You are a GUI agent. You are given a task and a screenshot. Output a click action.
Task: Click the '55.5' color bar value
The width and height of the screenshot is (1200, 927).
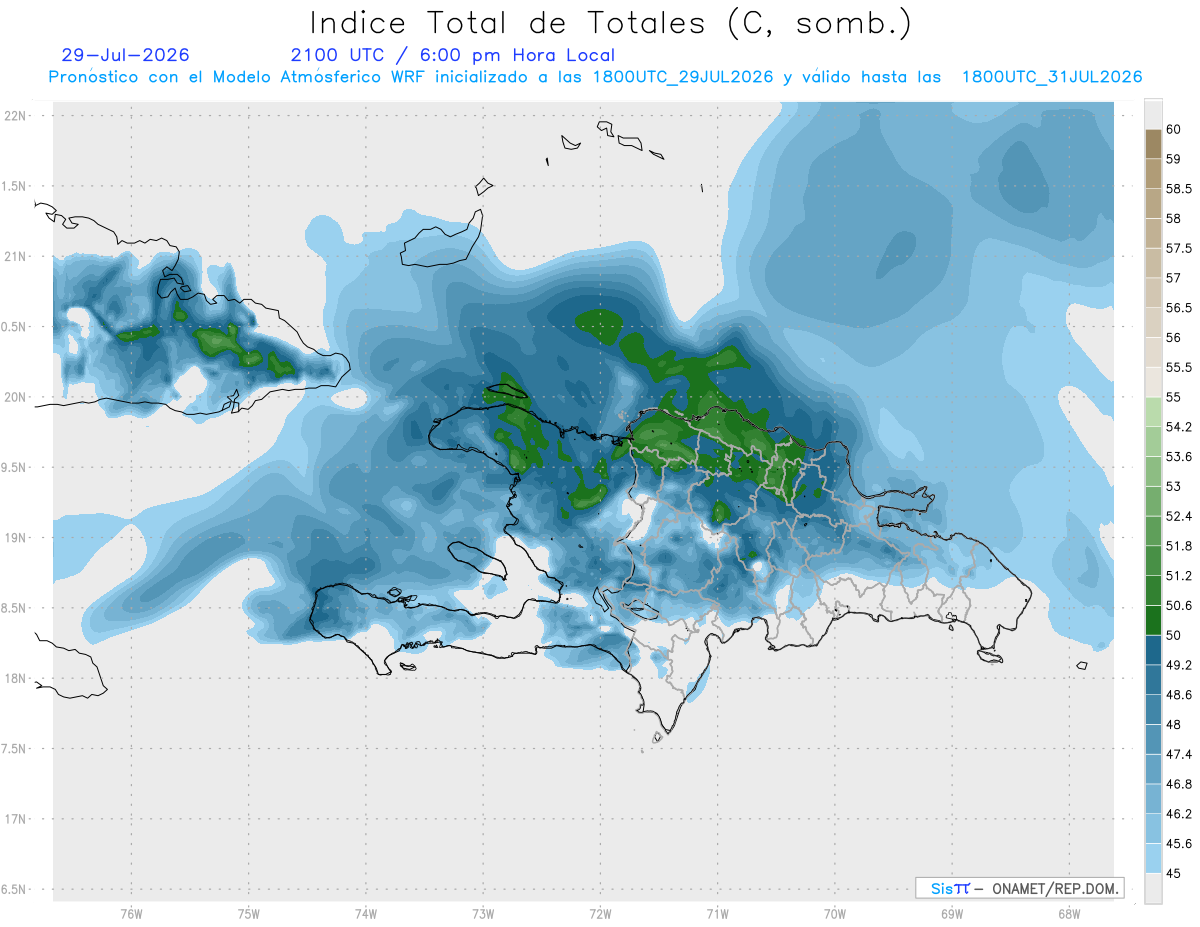tap(1178, 368)
